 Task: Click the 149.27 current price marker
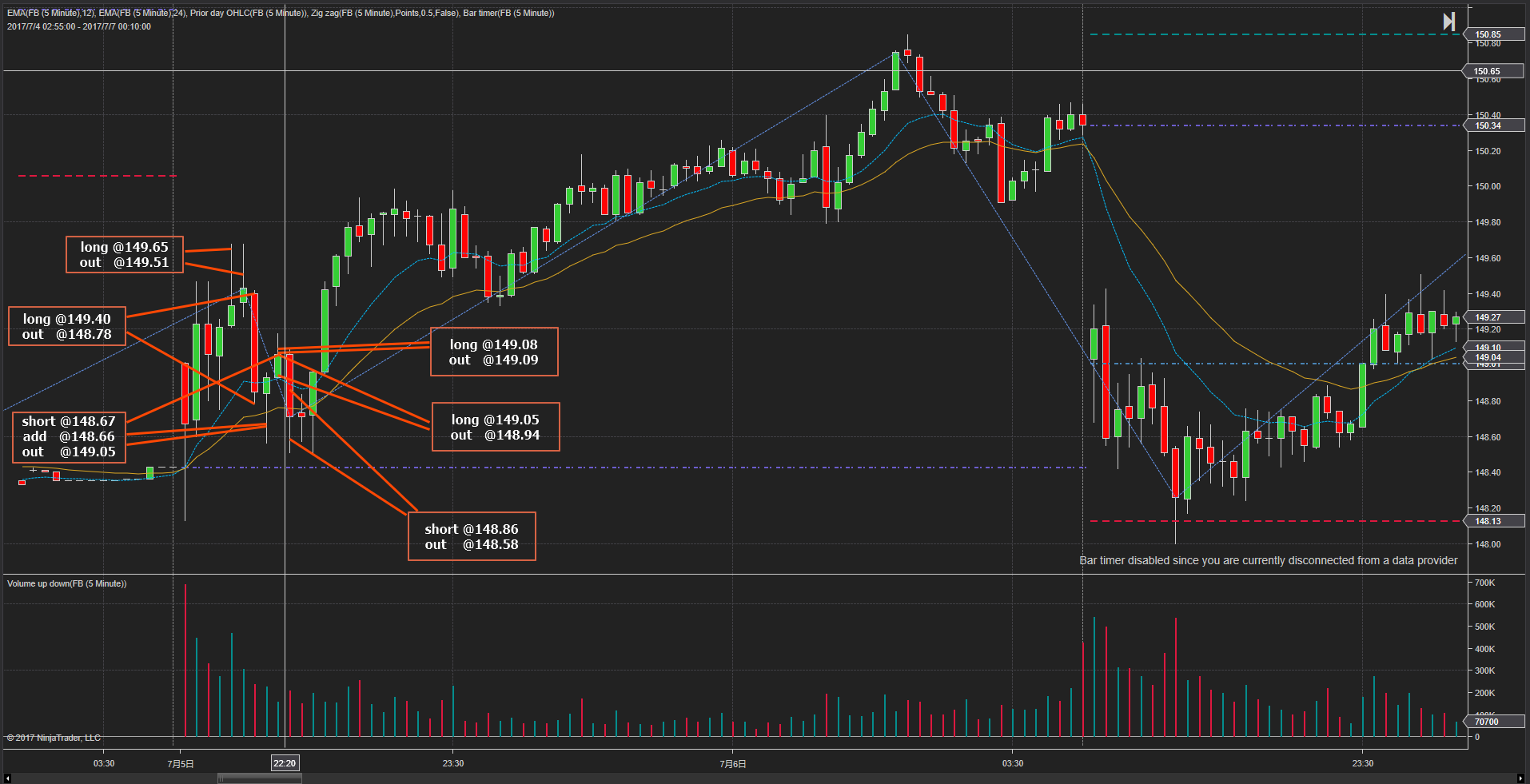tap(1493, 317)
